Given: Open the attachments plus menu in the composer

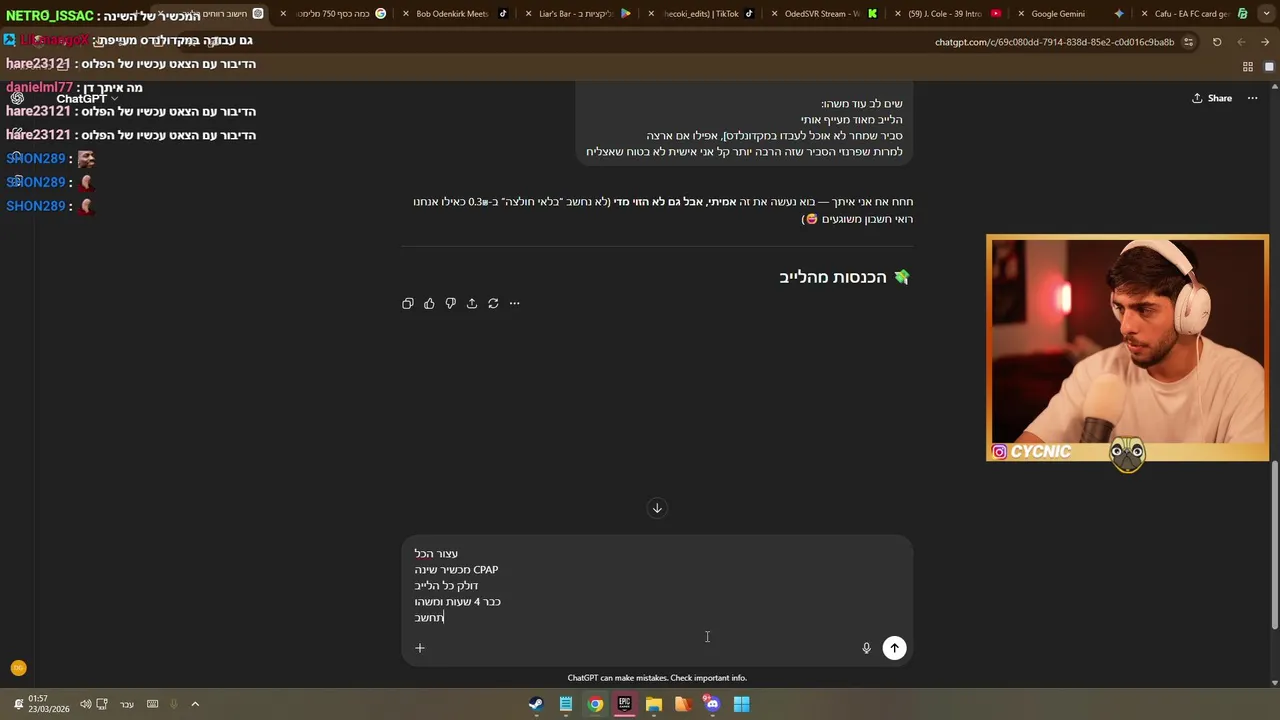Looking at the screenshot, I should click(x=420, y=648).
